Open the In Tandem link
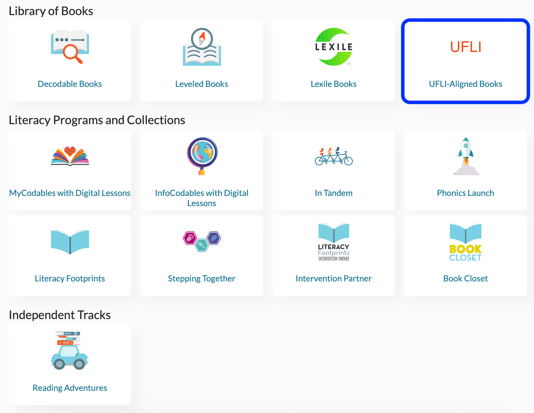This screenshot has width=534, height=413. click(334, 193)
